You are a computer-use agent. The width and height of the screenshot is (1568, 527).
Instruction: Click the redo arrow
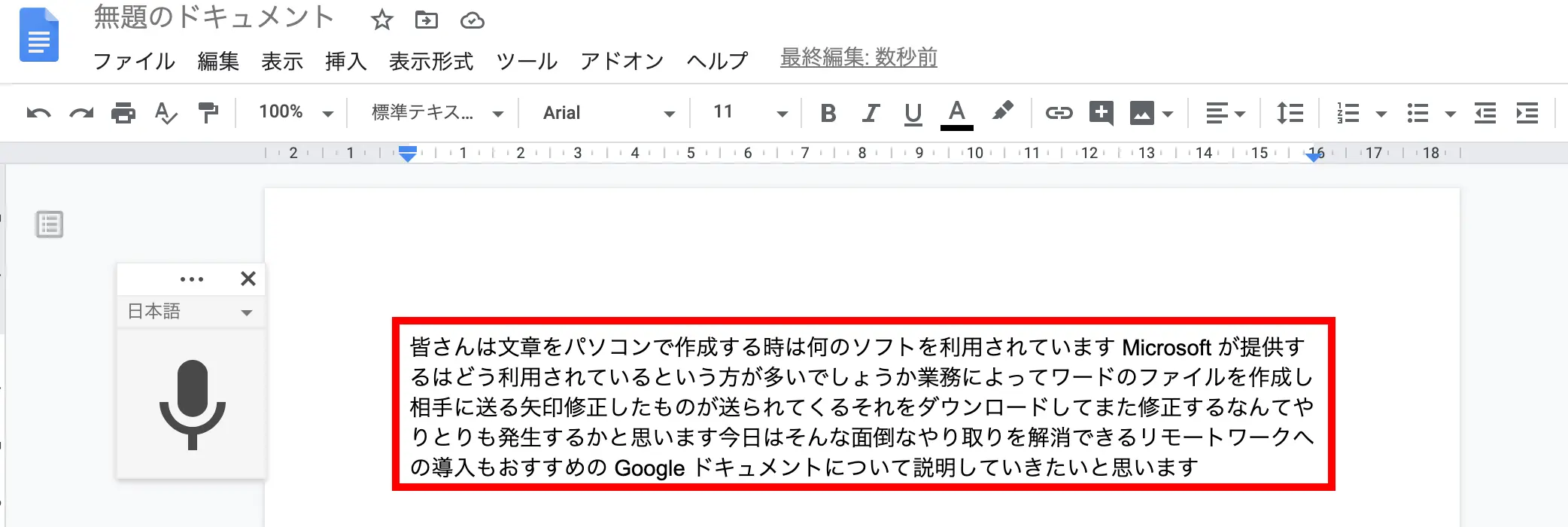pyautogui.click(x=81, y=113)
